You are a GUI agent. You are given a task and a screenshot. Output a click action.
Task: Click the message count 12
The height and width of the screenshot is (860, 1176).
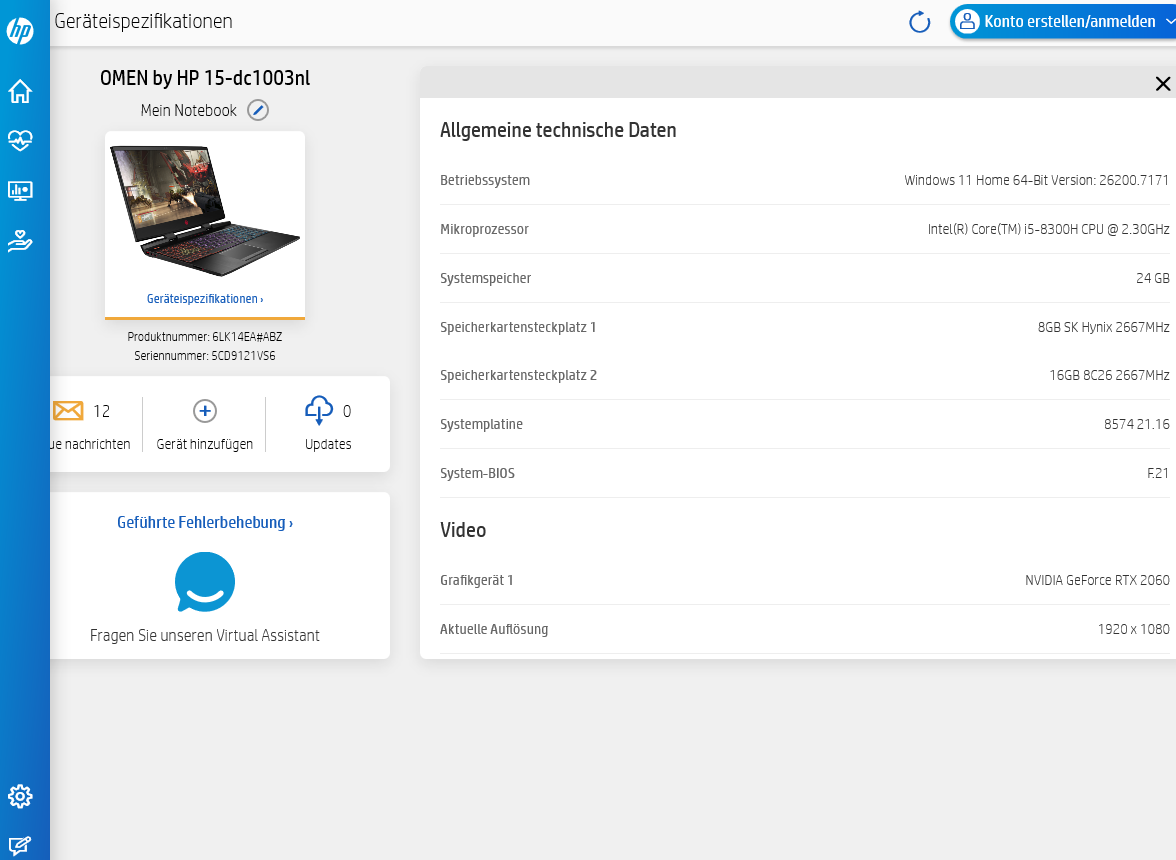[101, 411]
